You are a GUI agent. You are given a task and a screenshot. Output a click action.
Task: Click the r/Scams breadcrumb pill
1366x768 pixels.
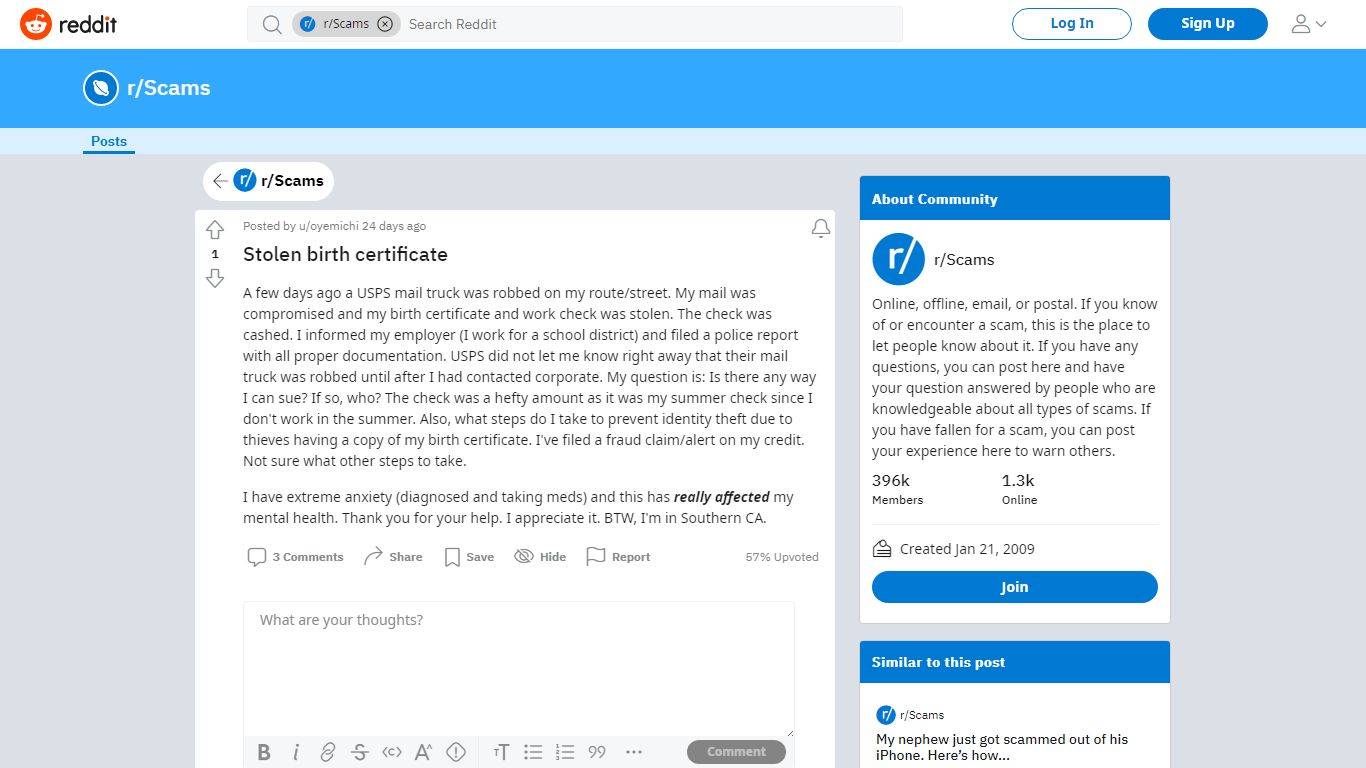click(268, 181)
